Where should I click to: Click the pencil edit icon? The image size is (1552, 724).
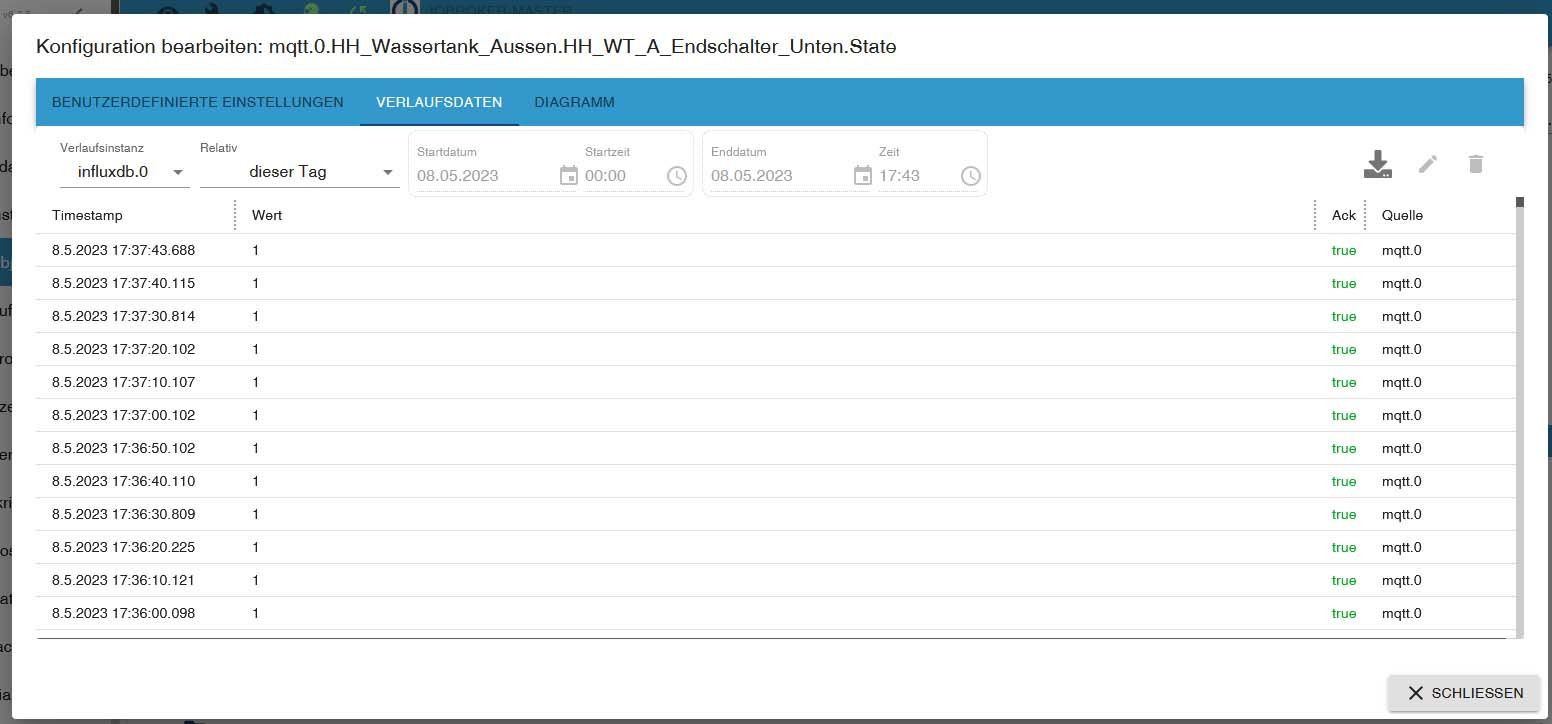[x=1428, y=164]
